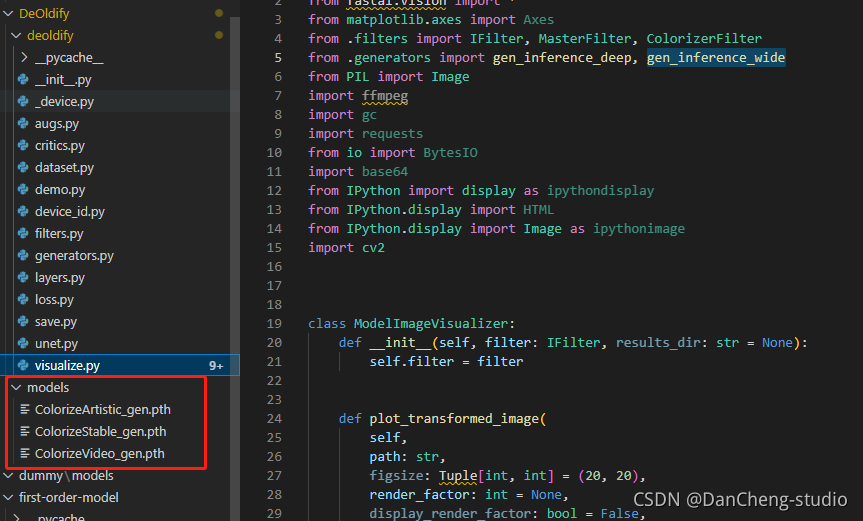Click the 9+ problems badge on visualize.py
Viewport: 863px width, 521px height.
tap(216, 366)
